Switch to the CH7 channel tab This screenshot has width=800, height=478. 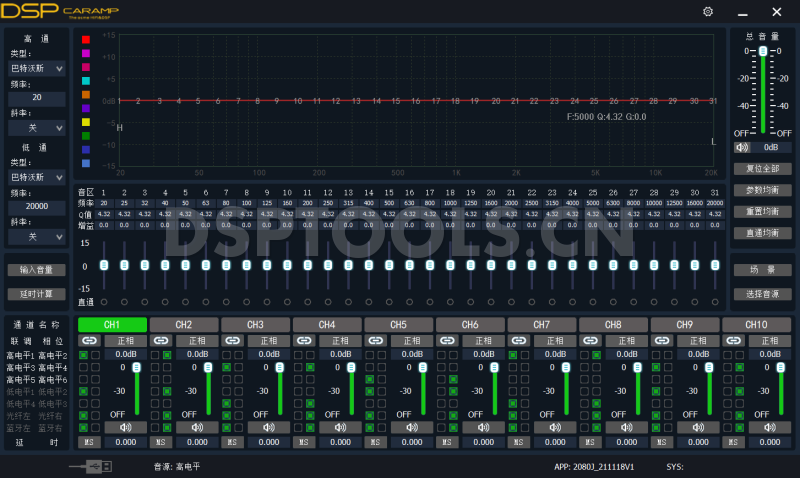[x=541, y=325]
